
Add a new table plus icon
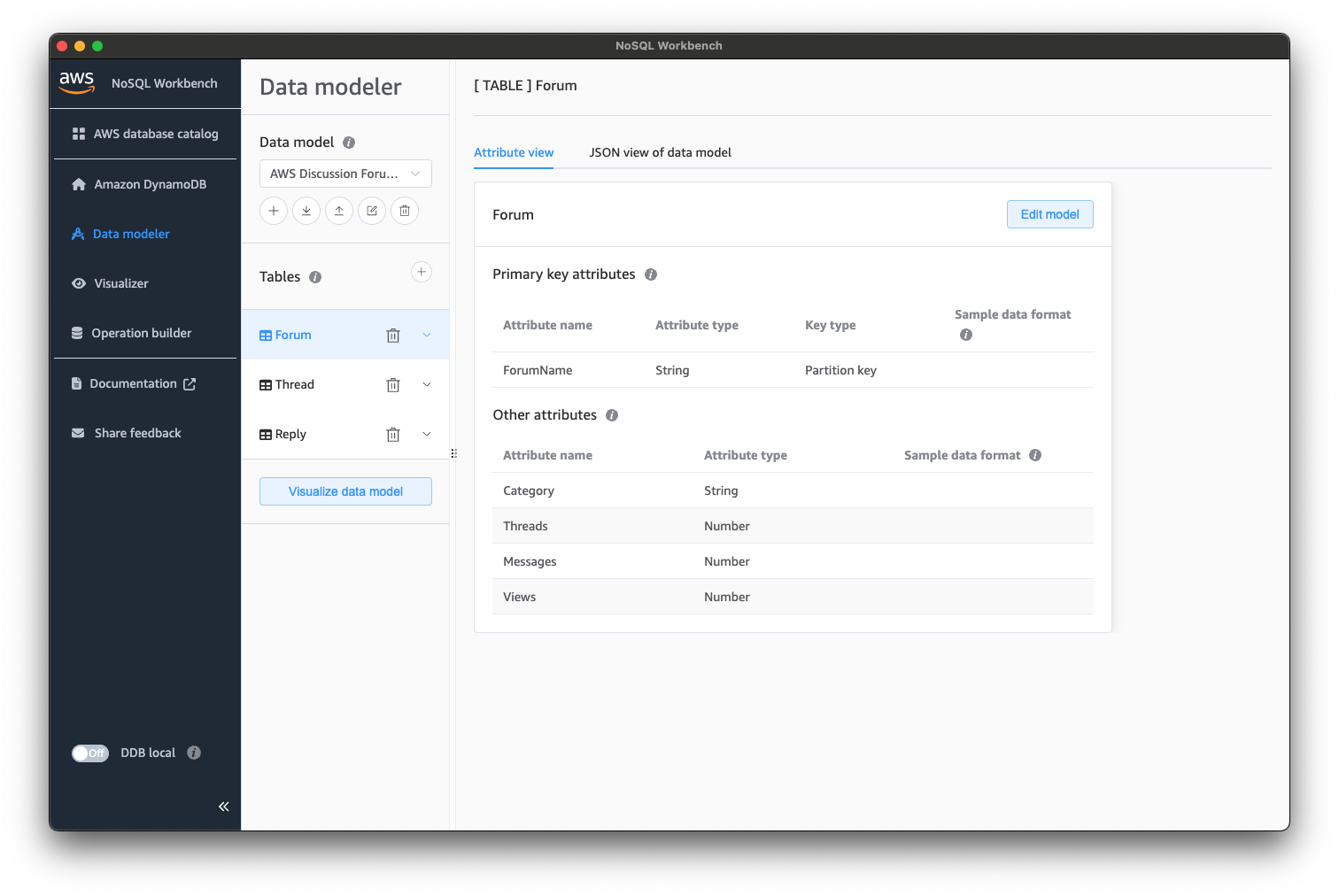click(x=422, y=272)
